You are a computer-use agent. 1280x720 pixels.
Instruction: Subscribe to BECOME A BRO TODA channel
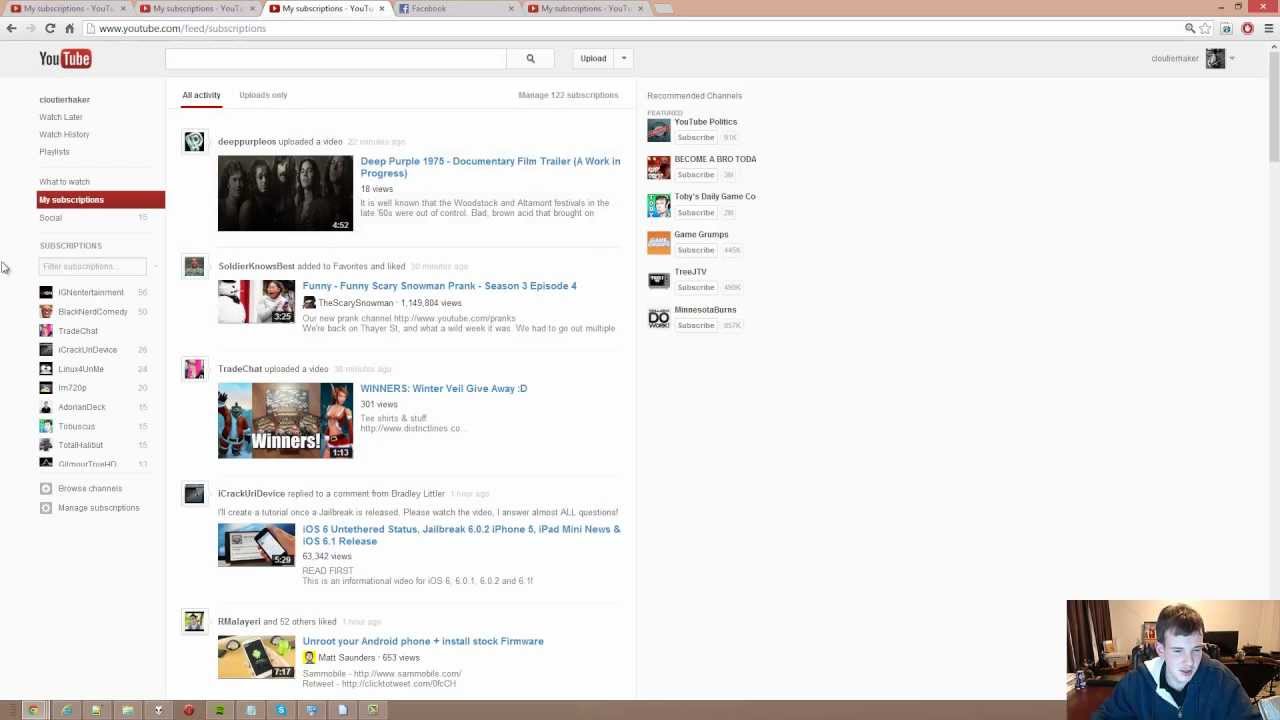click(x=695, y=175)
